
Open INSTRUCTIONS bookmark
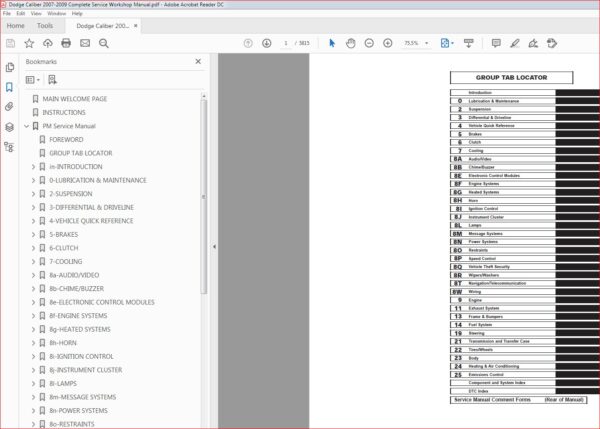coord(64,113)
